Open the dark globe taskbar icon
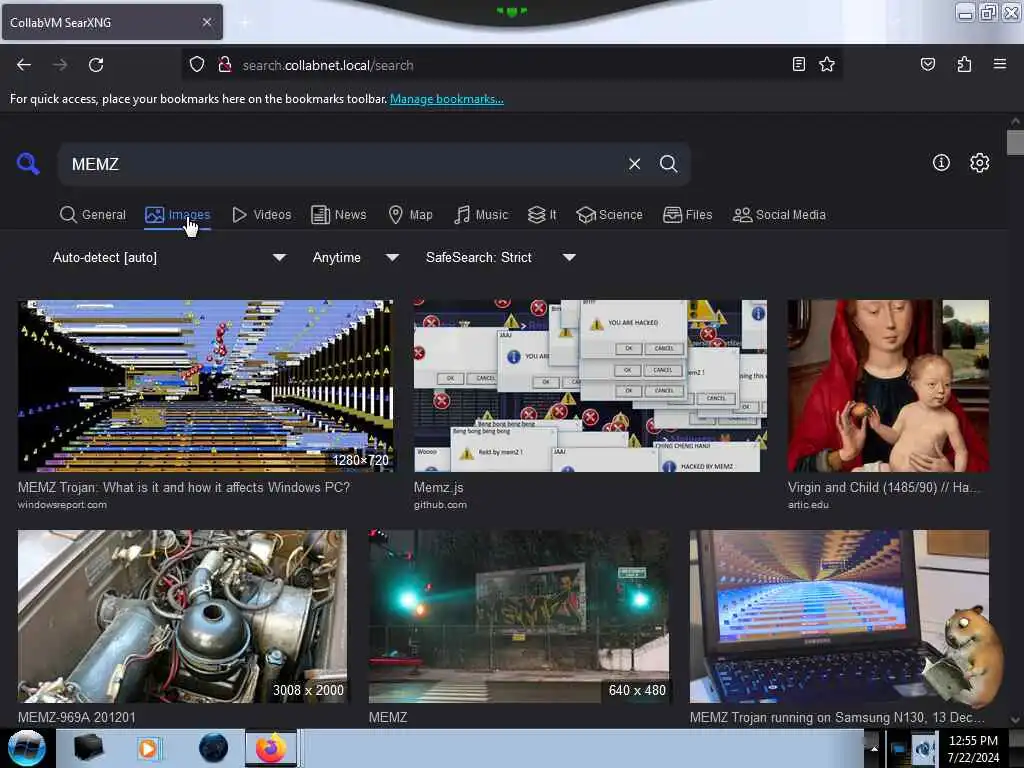This screenshot has height=768, width=1024. click(x=213, y=748)
